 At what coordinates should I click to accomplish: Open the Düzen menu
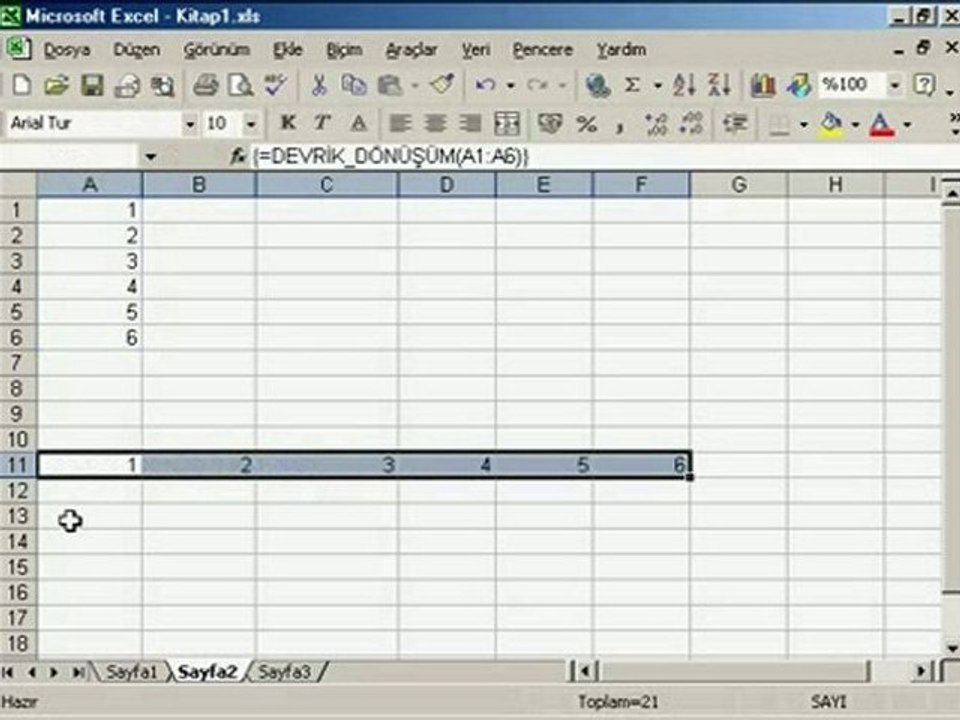point(136,50)
